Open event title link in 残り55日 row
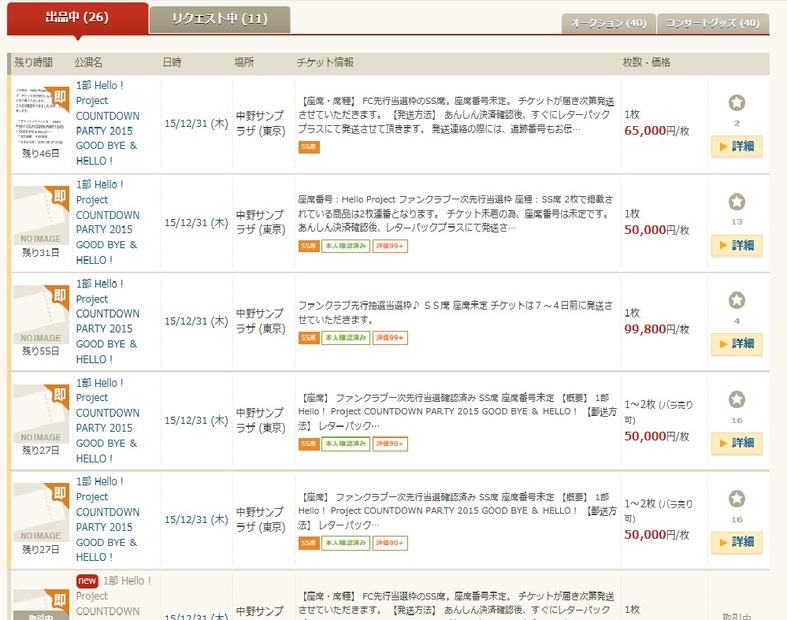The width and height of the screenshot is (787, 620). [107, 321]
